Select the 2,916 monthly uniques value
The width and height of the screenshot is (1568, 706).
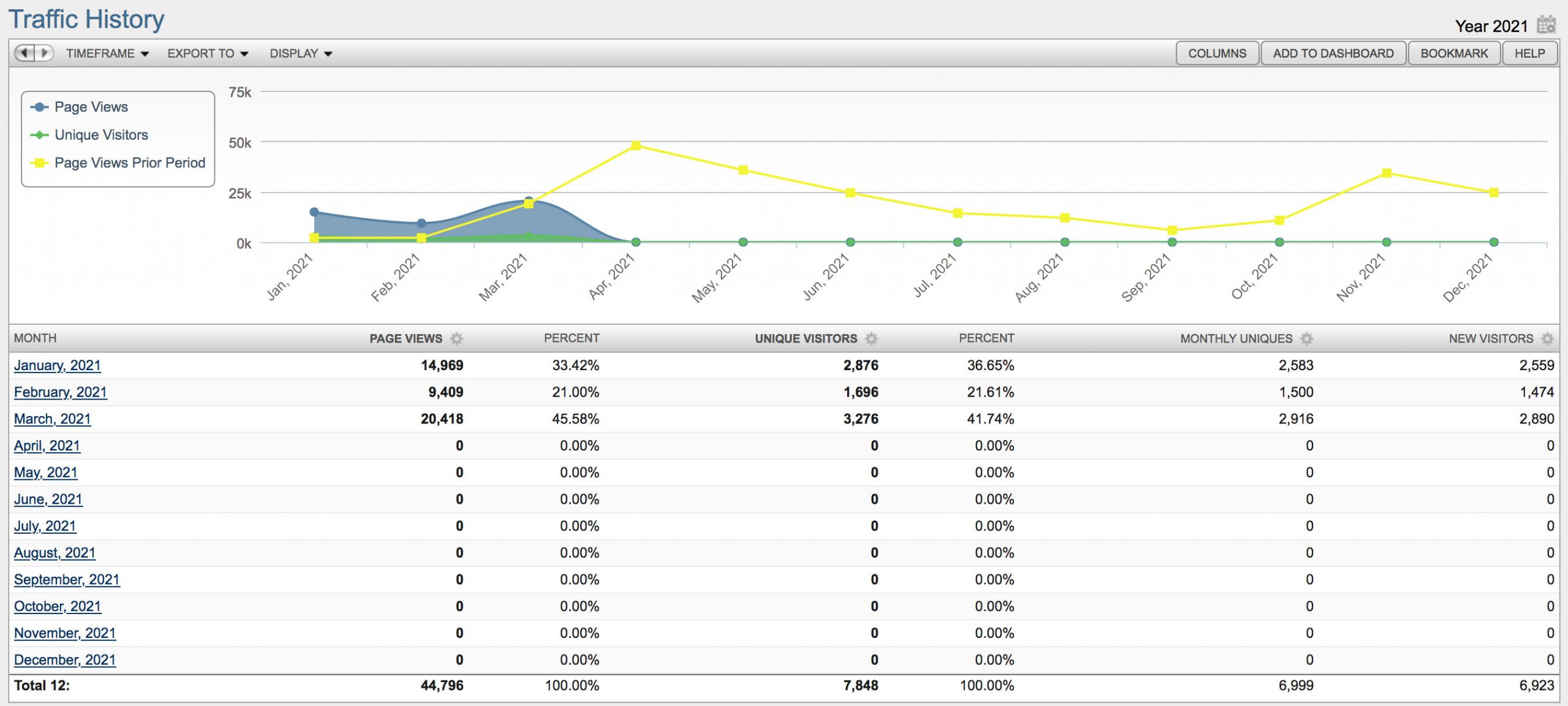[1296, 419]
